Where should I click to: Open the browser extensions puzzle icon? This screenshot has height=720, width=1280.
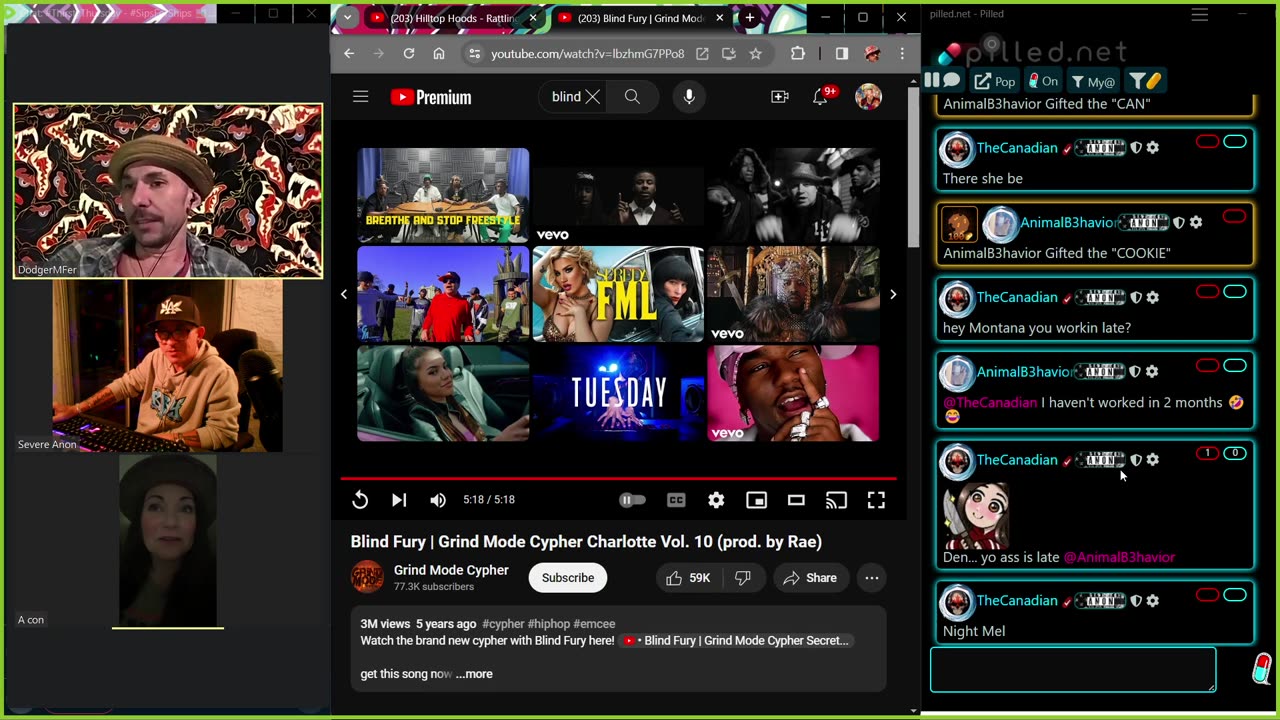798,54
